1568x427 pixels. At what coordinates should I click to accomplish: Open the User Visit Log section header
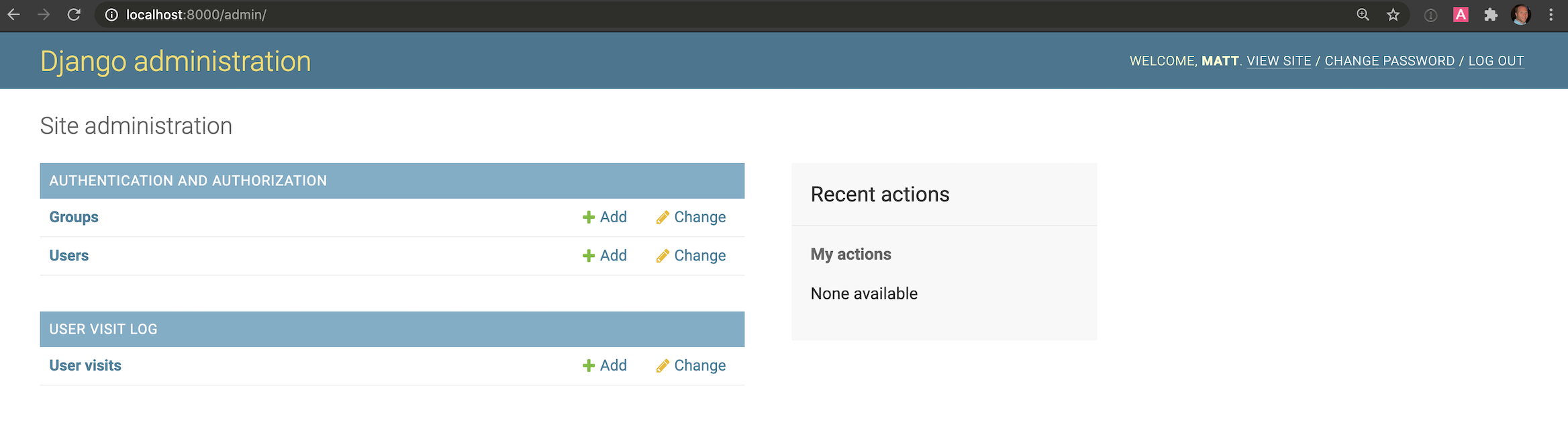(x=103, y=330)
